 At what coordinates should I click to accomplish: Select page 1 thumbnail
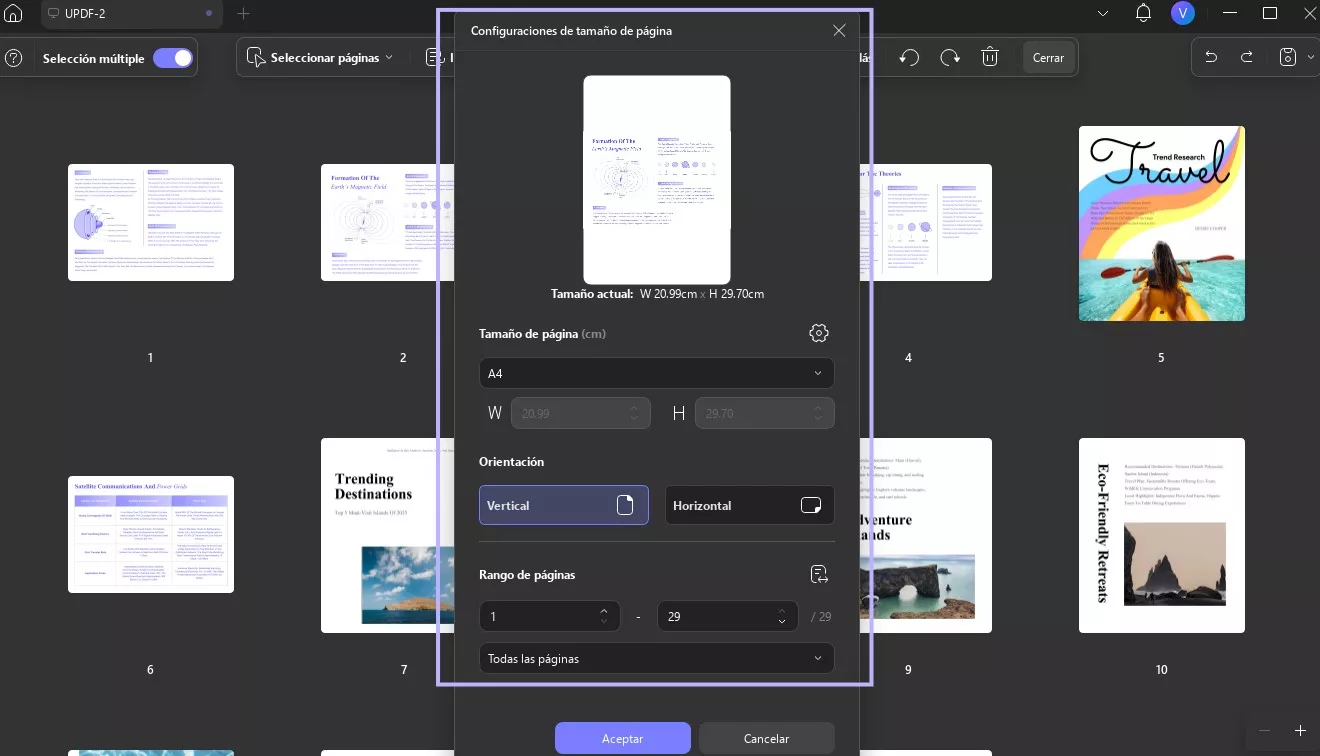[151, 222]
